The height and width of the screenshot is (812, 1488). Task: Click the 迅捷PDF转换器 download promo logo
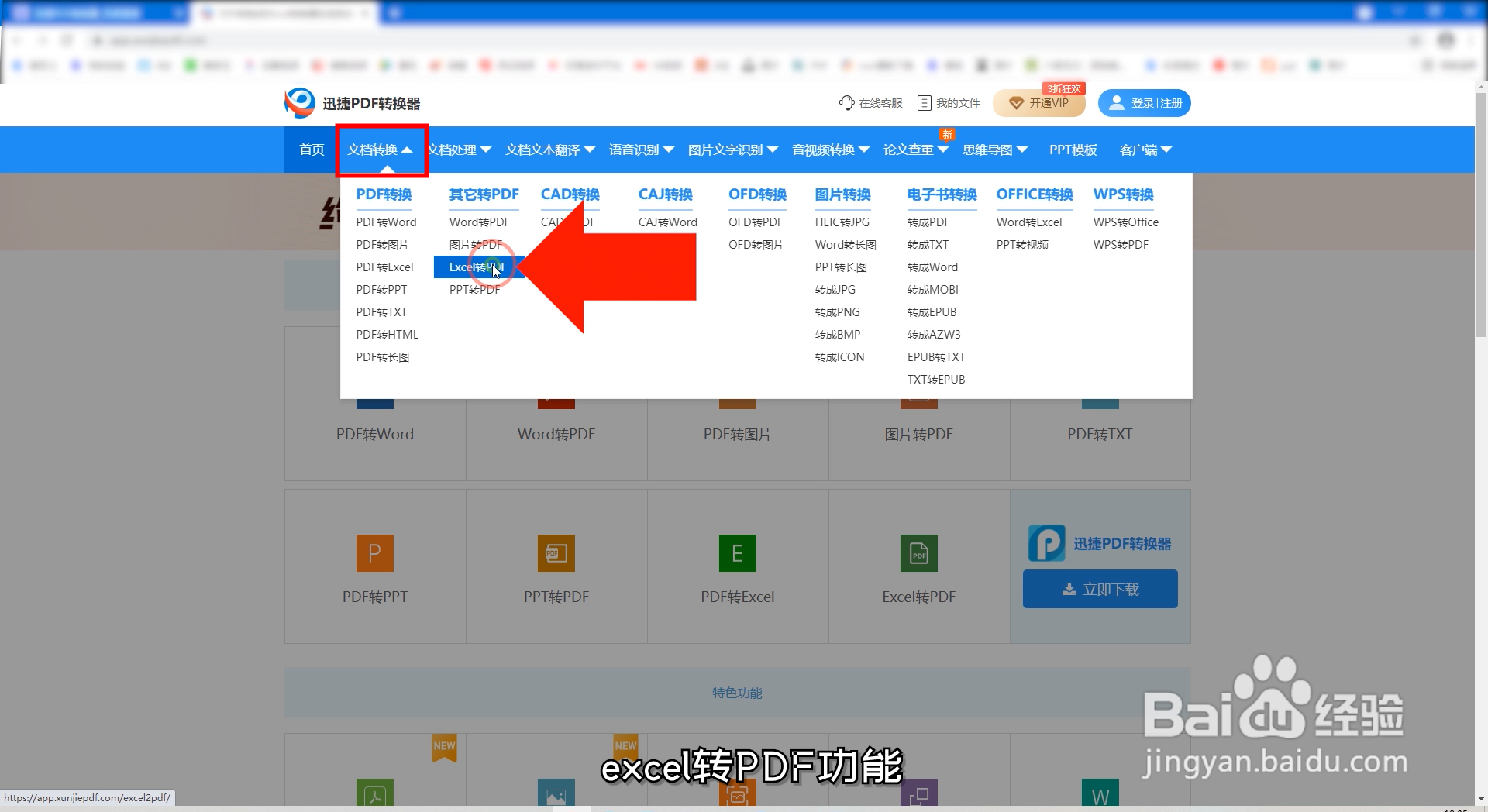(x=1046, y=543)
